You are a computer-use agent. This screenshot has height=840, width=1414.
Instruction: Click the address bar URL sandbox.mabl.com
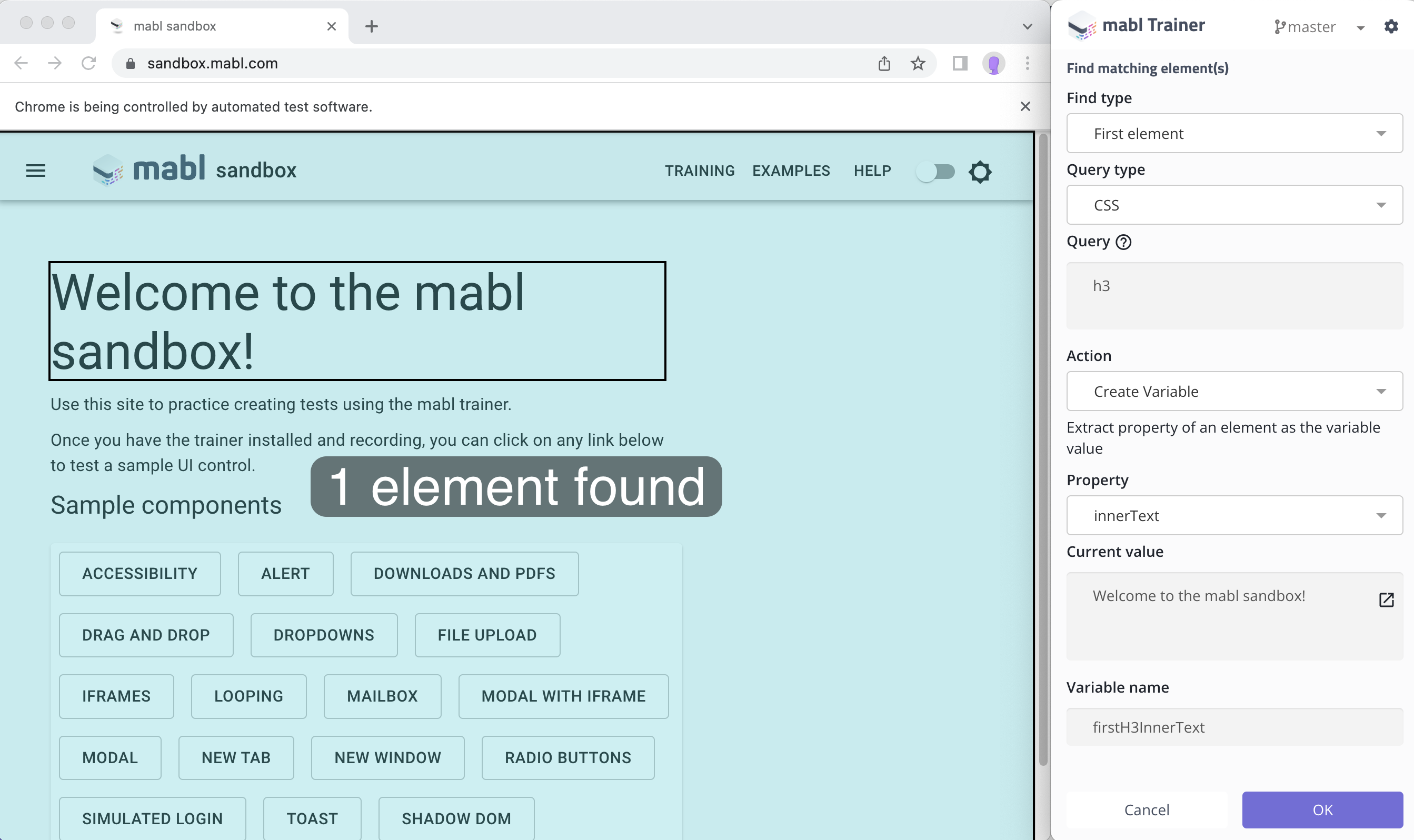coord(212,63)
